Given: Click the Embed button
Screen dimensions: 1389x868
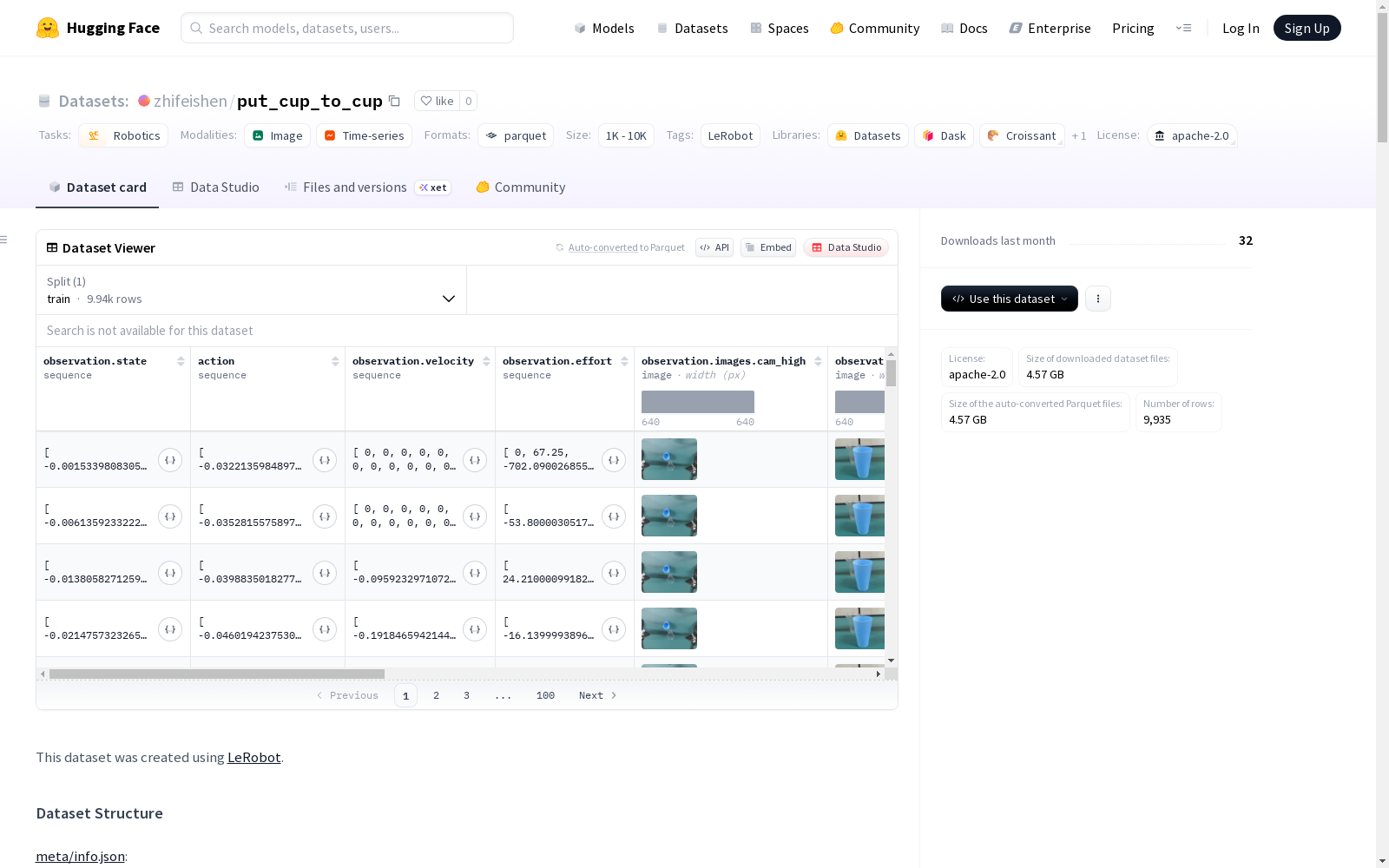Looking at the screenshot, I should coord(768,247).
